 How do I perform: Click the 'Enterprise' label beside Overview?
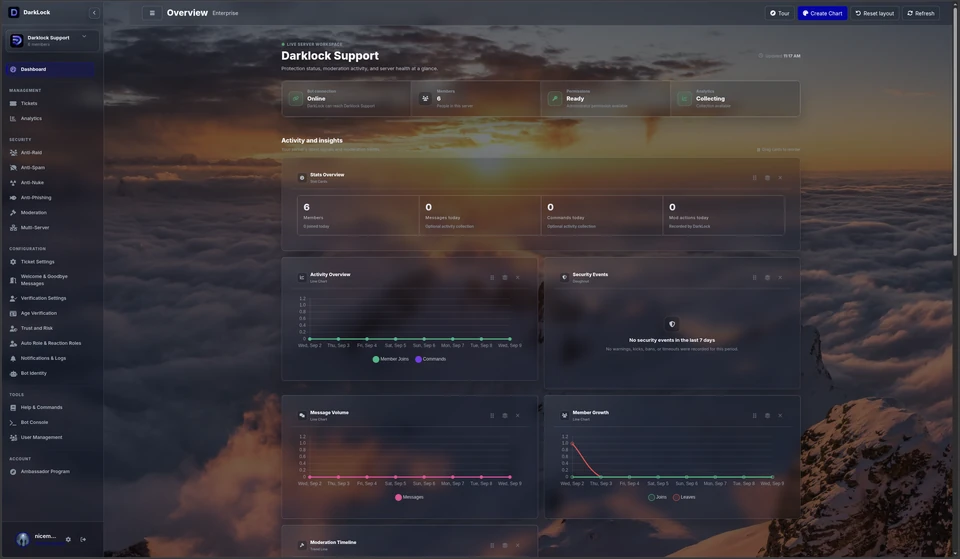tap(225, 13)
